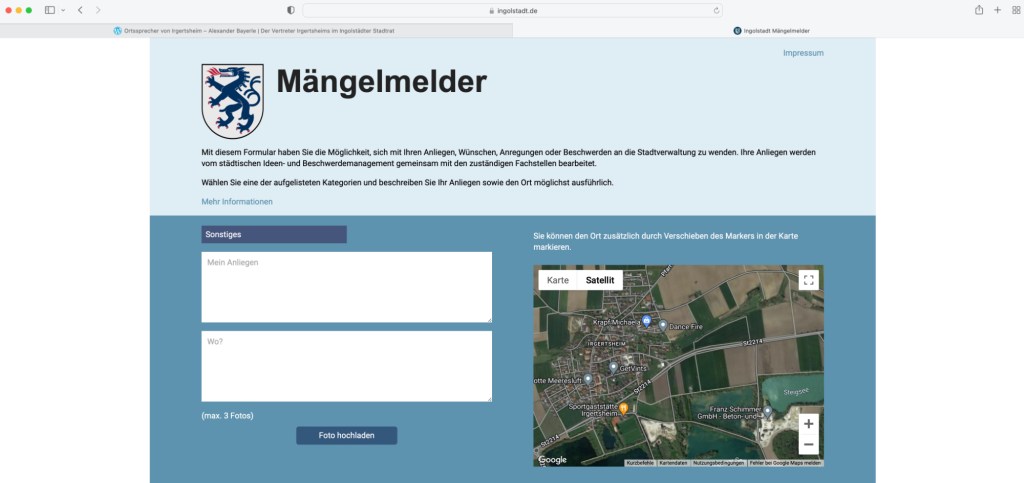
Task: Click the Franz Schimmer GmbH map pin
Action: click(768, 410)
